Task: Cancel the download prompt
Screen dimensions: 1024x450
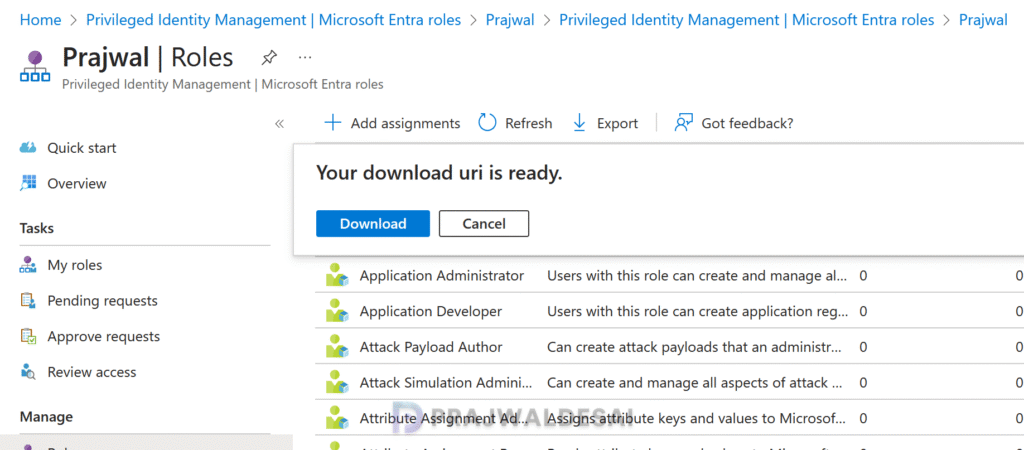Action: [x=484, y=223]
